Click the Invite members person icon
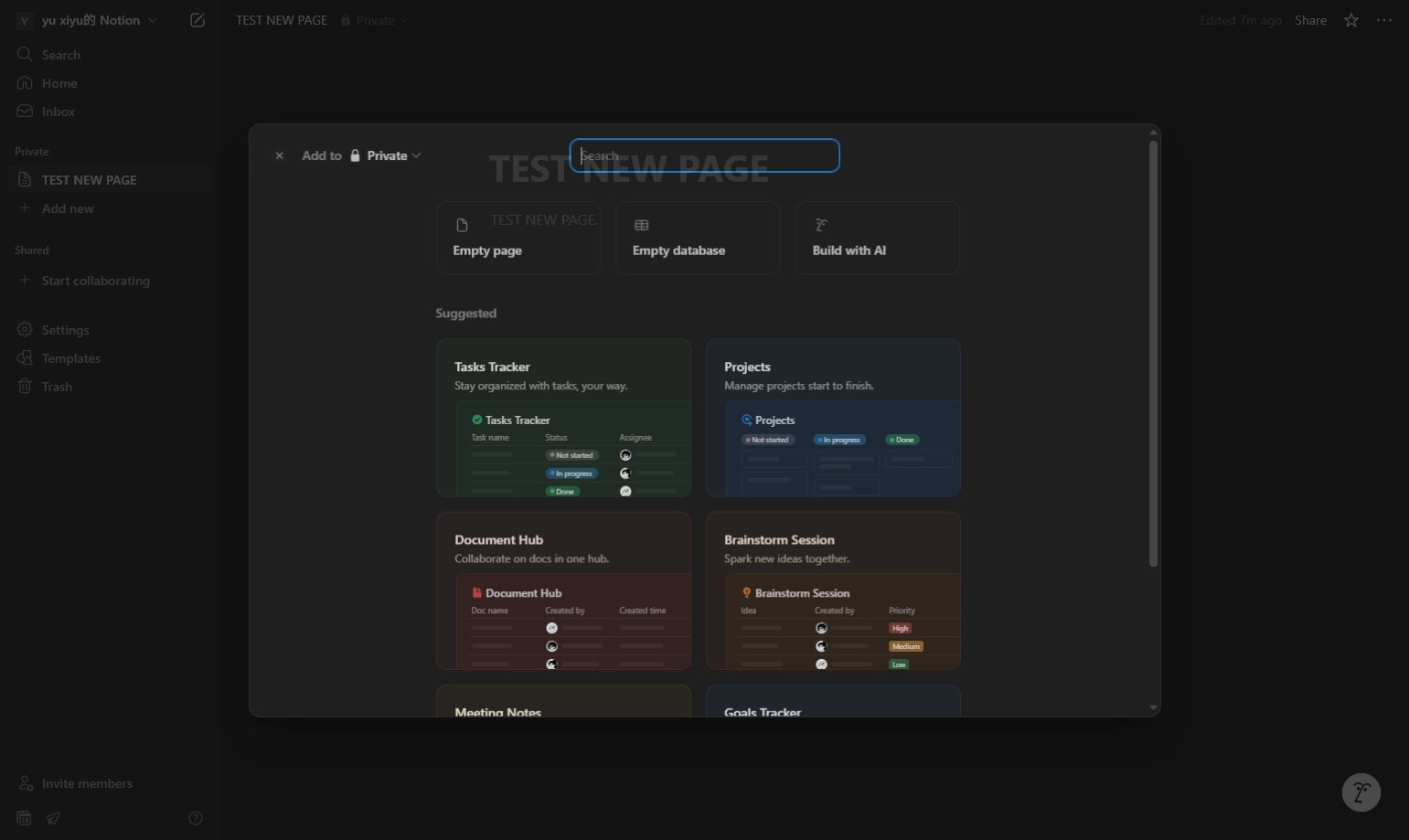Image resolution: width=1409 pixels, height=840 pixels. [x=26, y=783]
